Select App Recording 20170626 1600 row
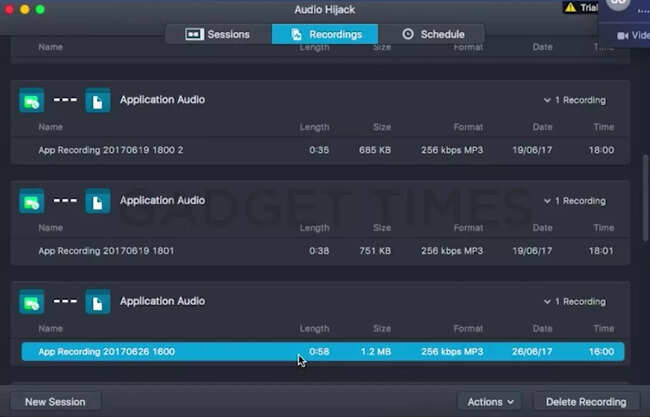Screen dimensions: 650x417 (x=323, y=352)
